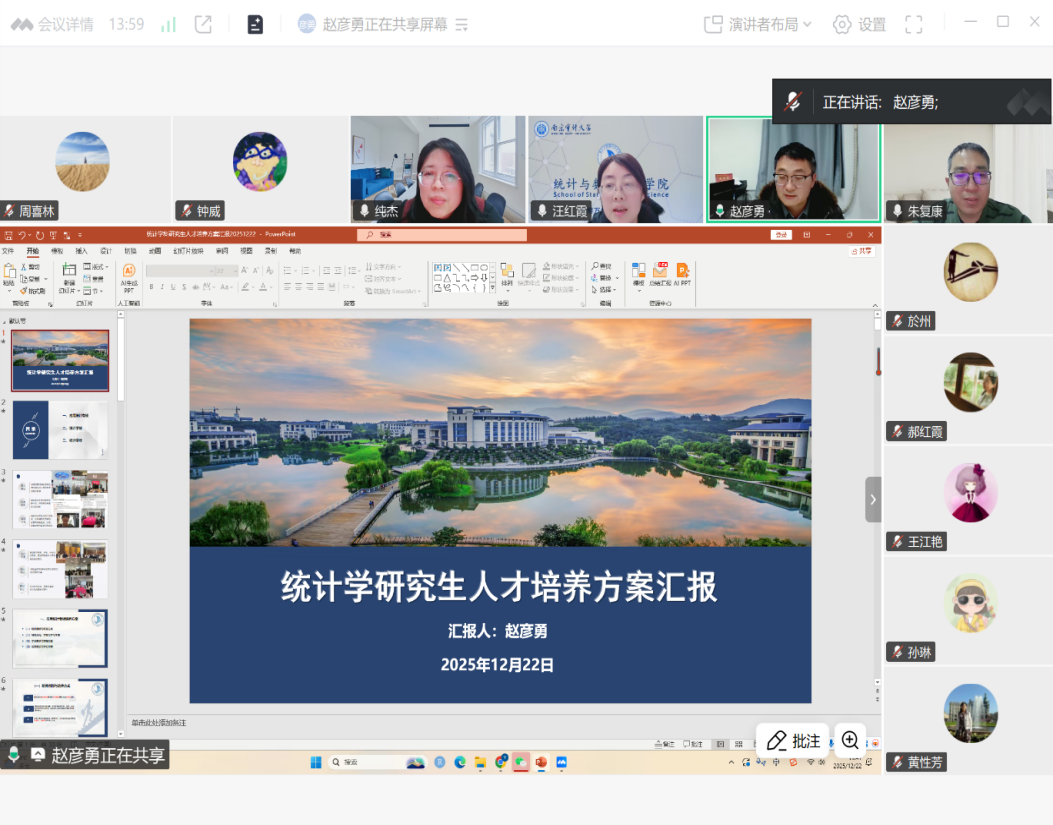Click the pop-out share window icon
The width and height of the screenshot is (1053, 825).
203,24
